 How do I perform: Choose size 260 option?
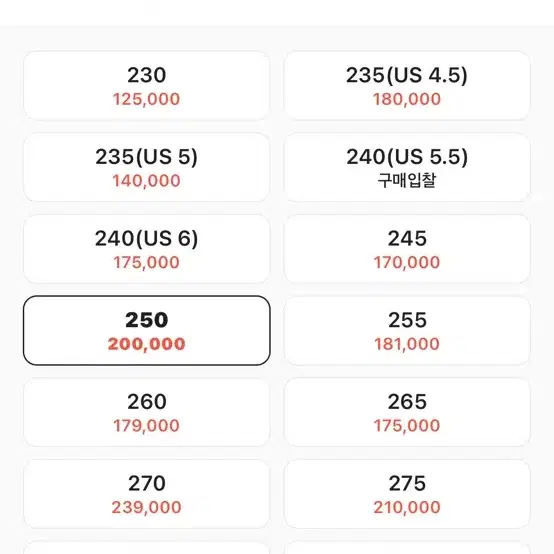click(147, 412)
